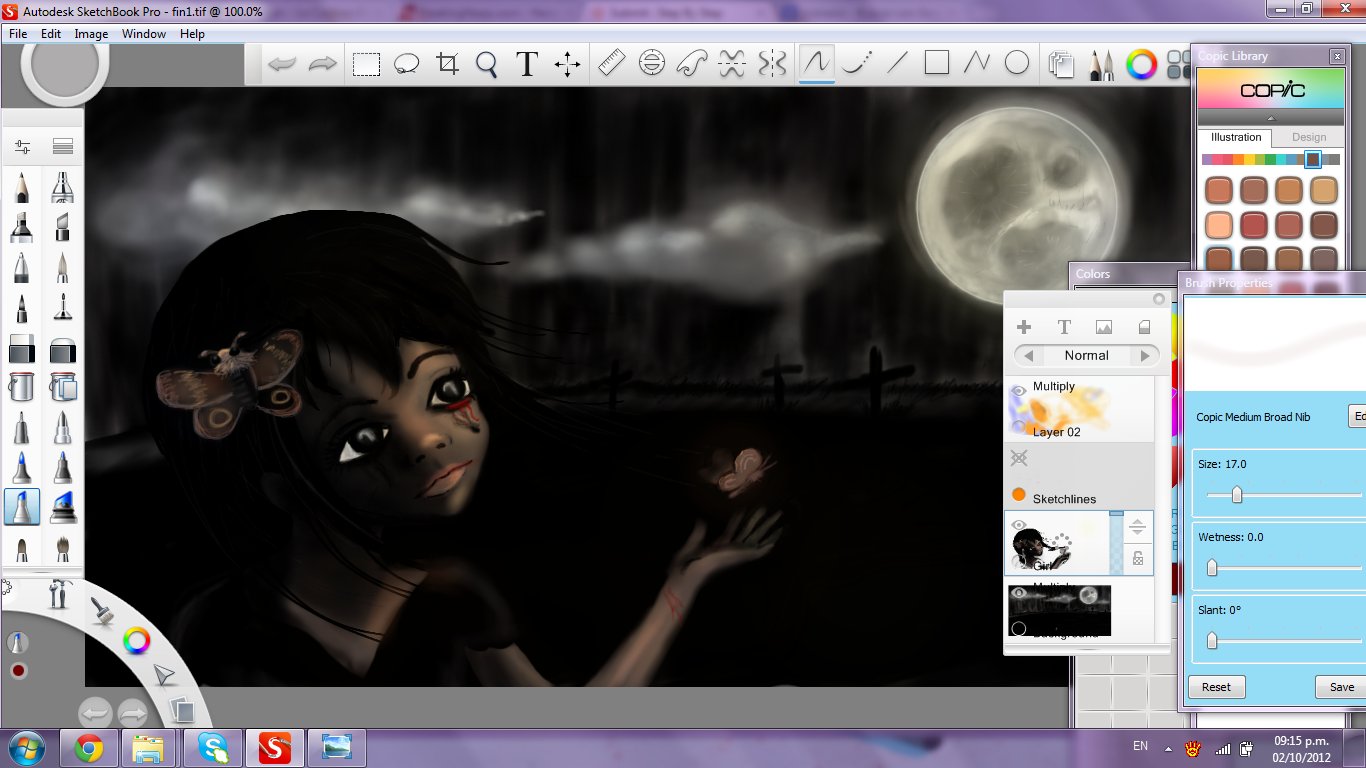Open Google Chrome from the taskbar

[89, 747]
